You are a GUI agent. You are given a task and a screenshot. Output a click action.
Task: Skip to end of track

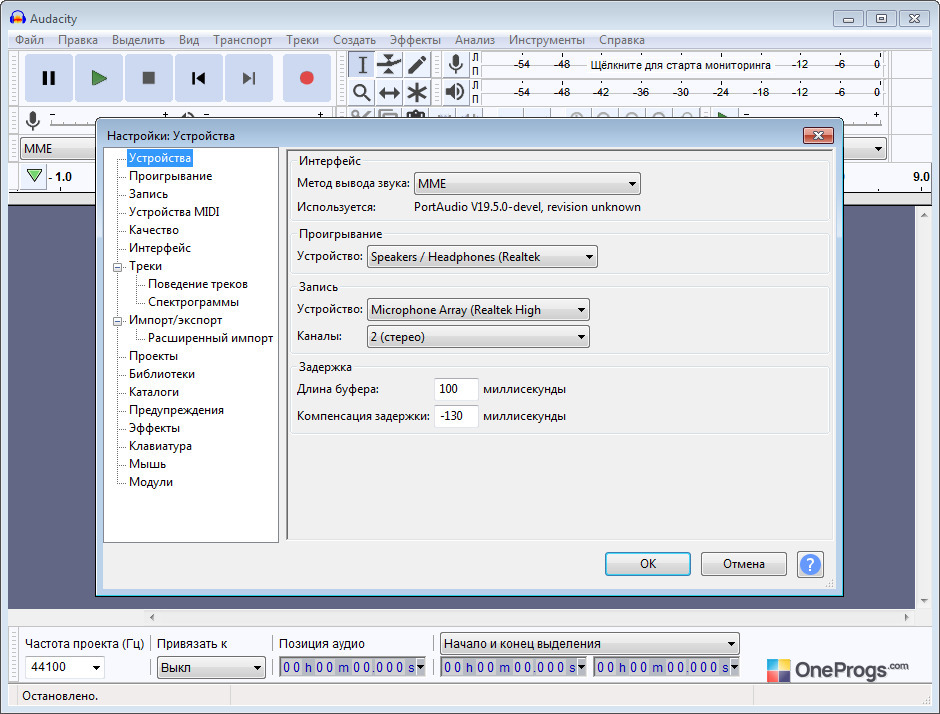coord(249,78)
